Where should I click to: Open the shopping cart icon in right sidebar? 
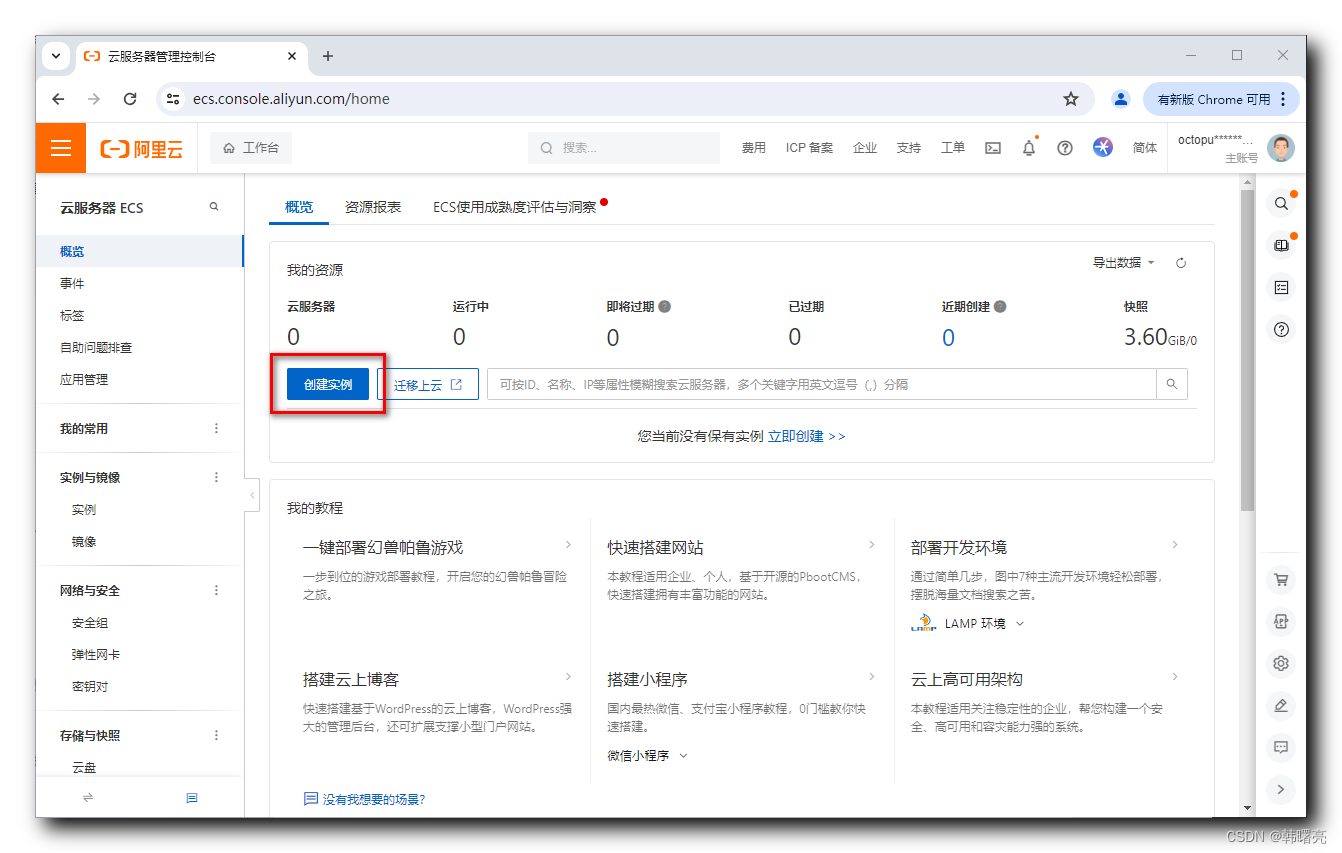point(1281,579)
